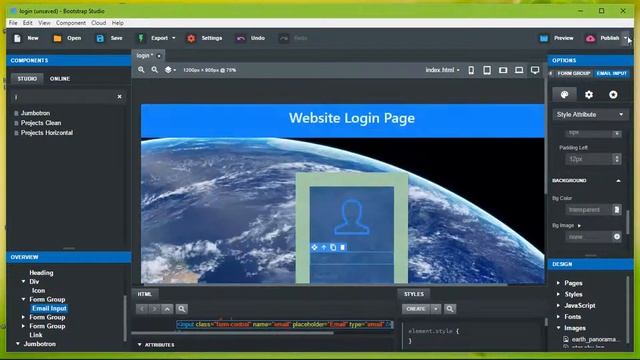Image resolution: width=640 pixels, height=360 pixels.
Task: Expand the JavaScript design group
Action: pos(558,305)
